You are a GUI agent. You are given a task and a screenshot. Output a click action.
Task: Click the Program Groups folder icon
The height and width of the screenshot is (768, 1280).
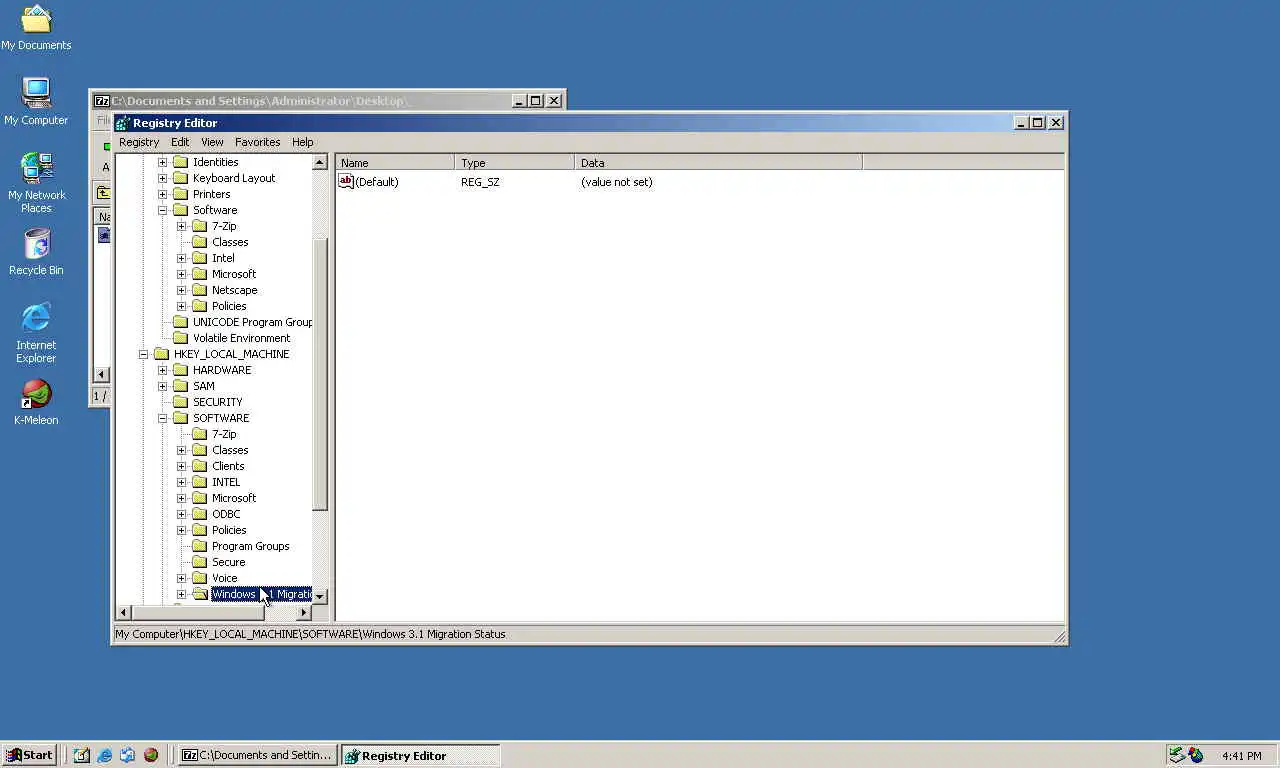[x=199, y=546]
